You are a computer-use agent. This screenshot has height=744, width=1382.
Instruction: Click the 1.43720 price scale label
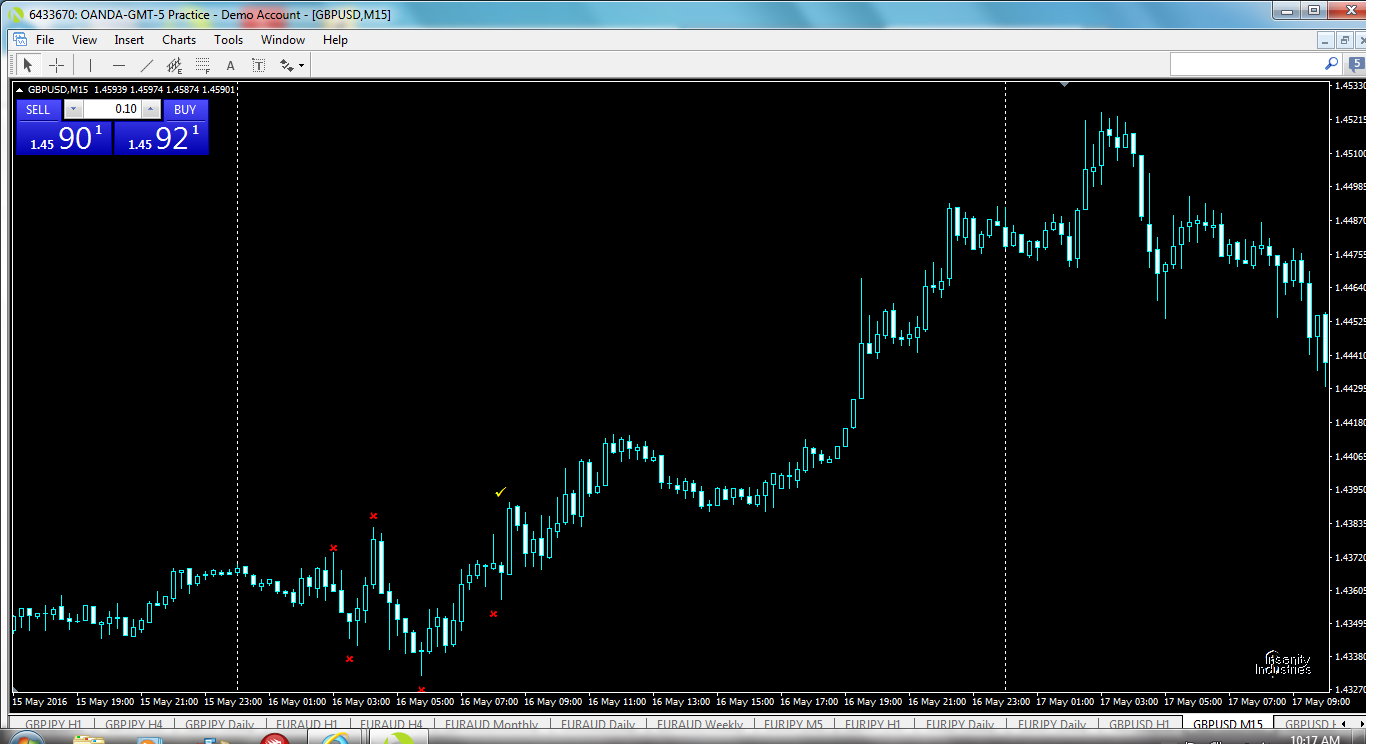click(x=1351, y=557)
